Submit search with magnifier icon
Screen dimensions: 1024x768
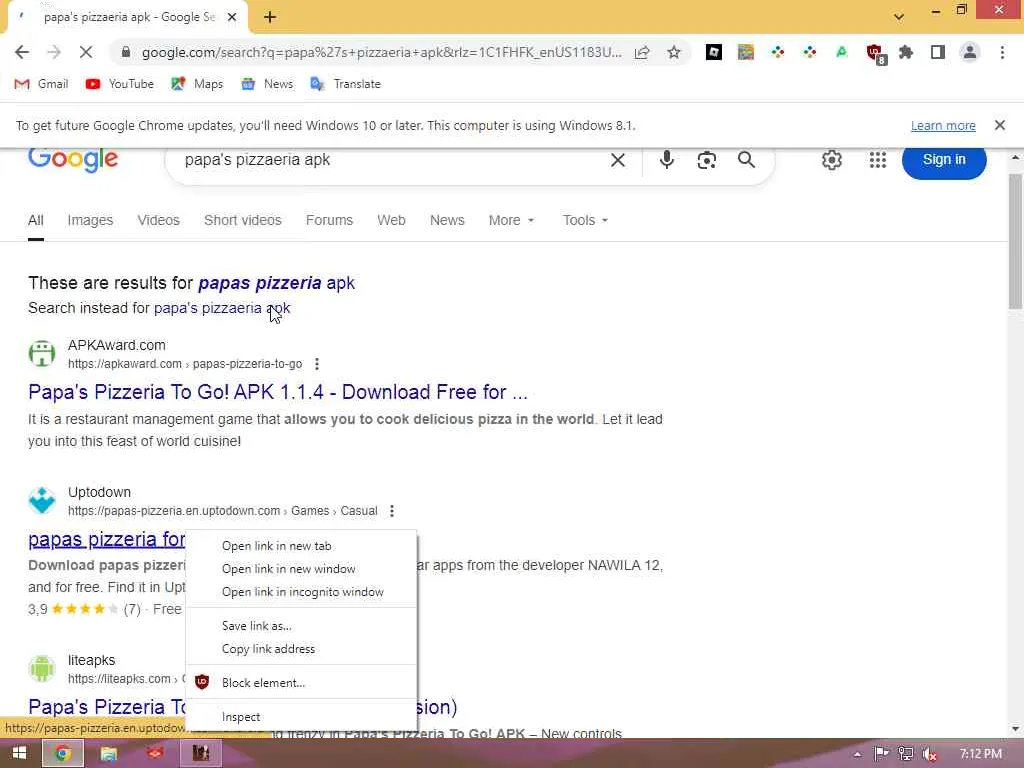[746, 160]
